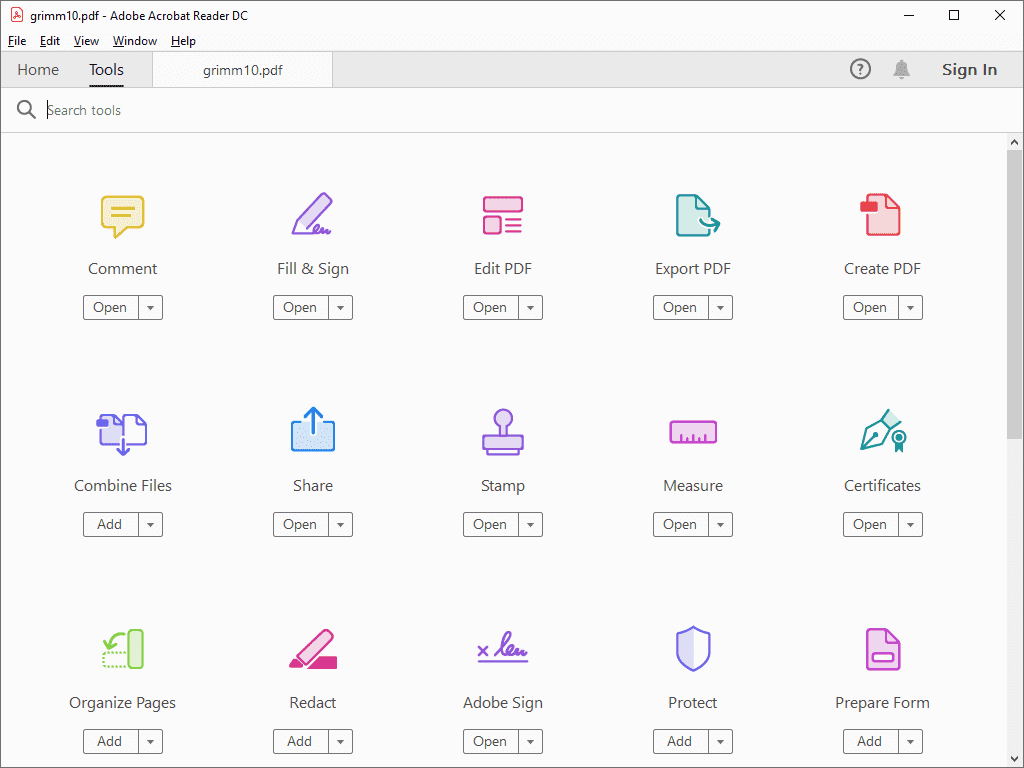This screenshot has width=1024, height=768.
Task: Click the search magnifier icon
Action: coord(26,110)
